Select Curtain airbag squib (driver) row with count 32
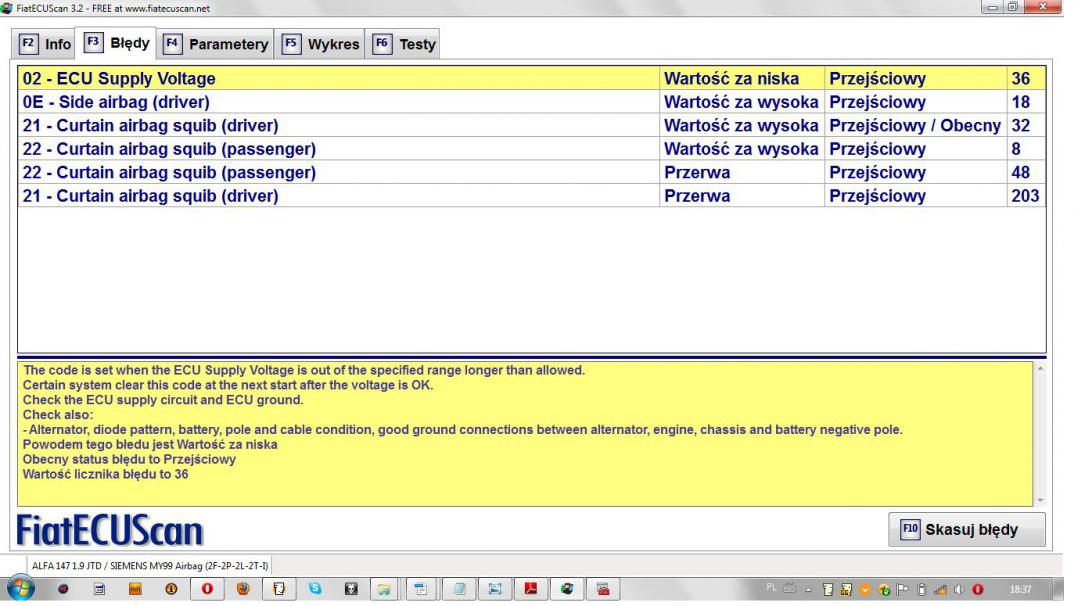The image size is (1074, 606). pos(532,125)
